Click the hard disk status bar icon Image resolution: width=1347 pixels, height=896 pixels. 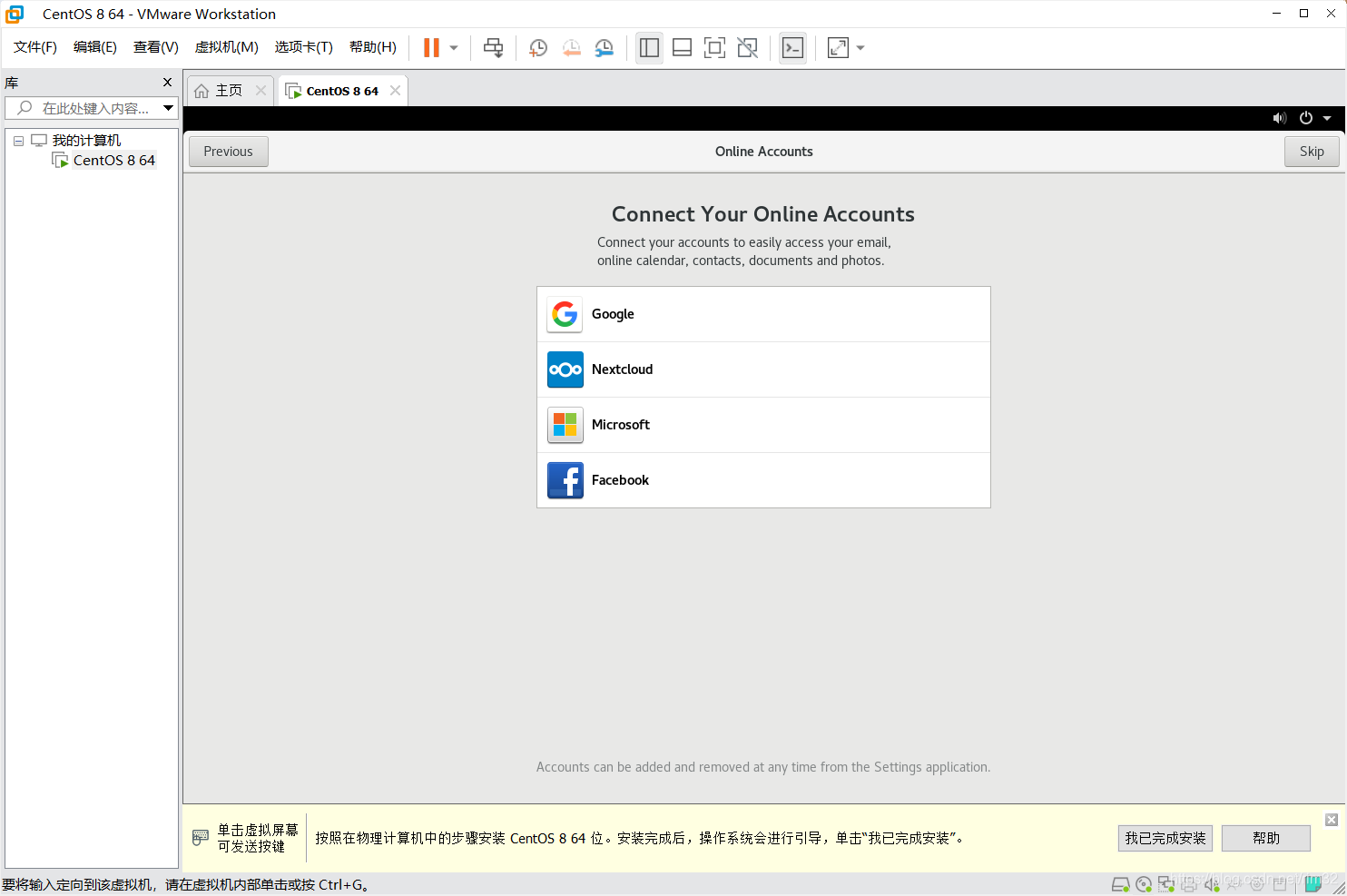click(x=1121, y=884)
